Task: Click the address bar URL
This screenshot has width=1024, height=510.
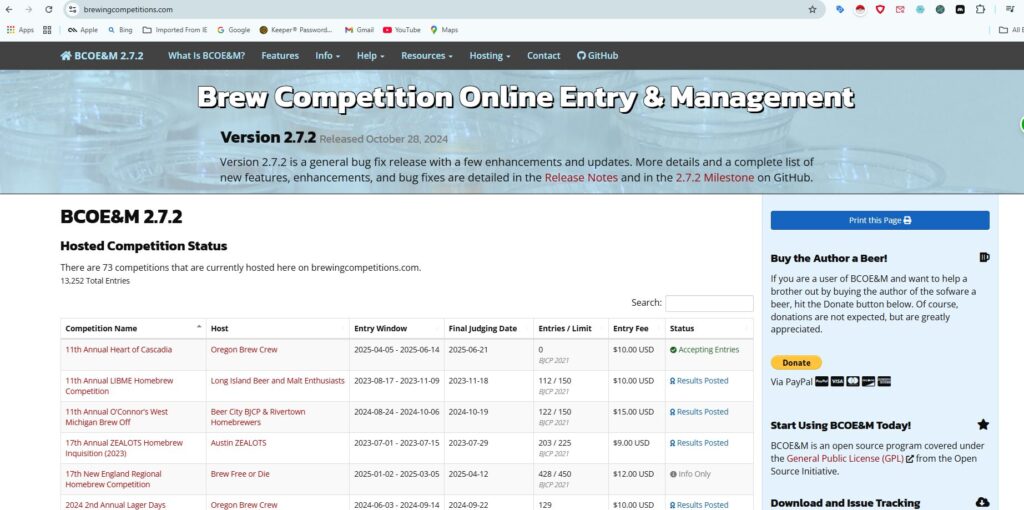Action: coord(128,10)
